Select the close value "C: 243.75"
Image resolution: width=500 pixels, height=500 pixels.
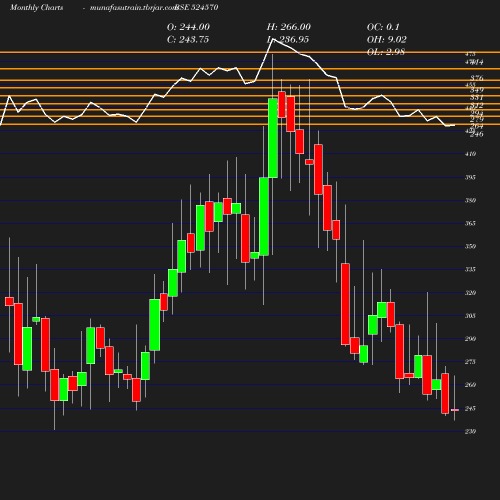click(x=188, y=40)
